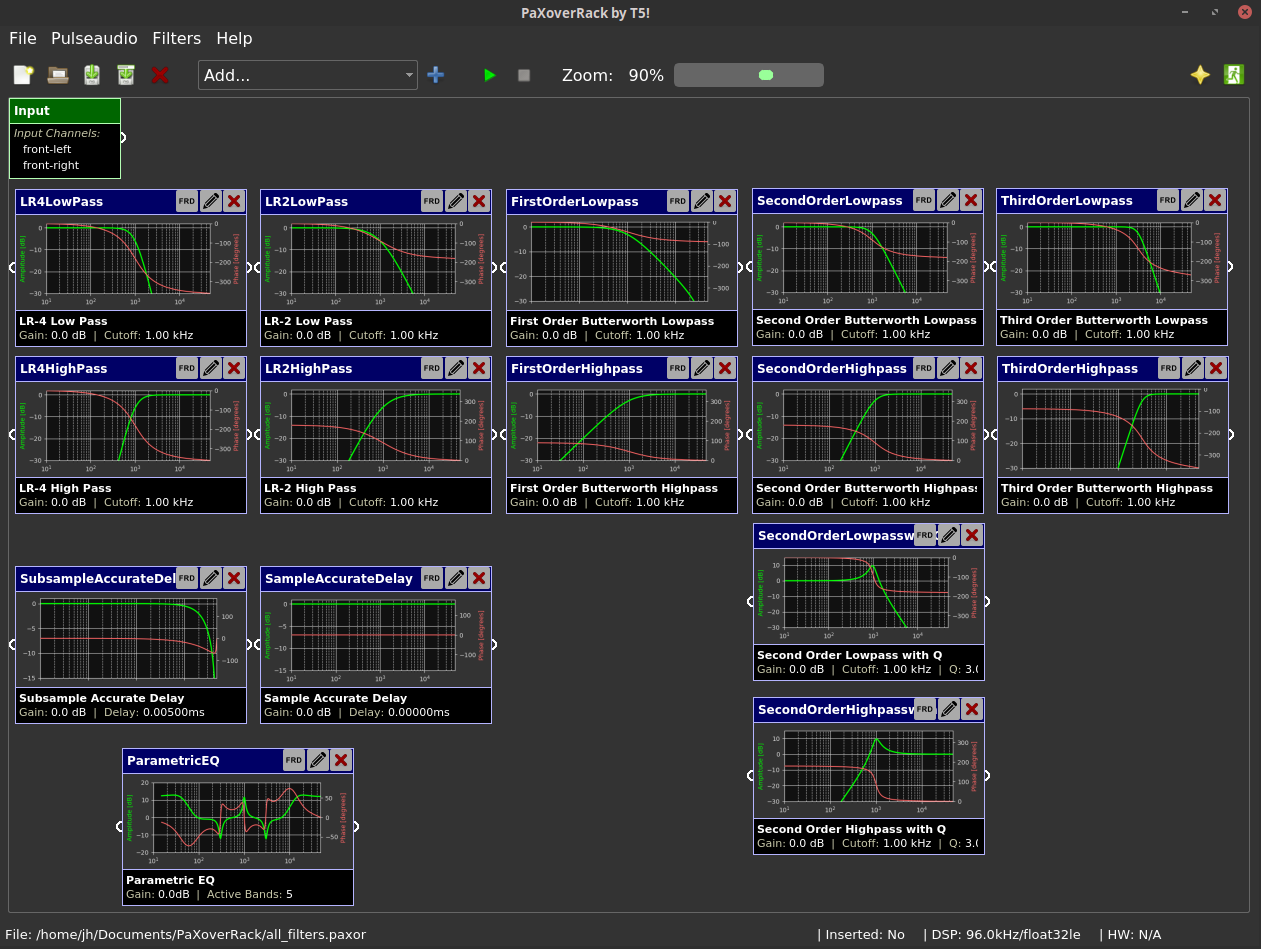Click the Open file toolbar icon
Image resolution: width=1261 pixels, height=949 pixels.
[x=58, y=75]
